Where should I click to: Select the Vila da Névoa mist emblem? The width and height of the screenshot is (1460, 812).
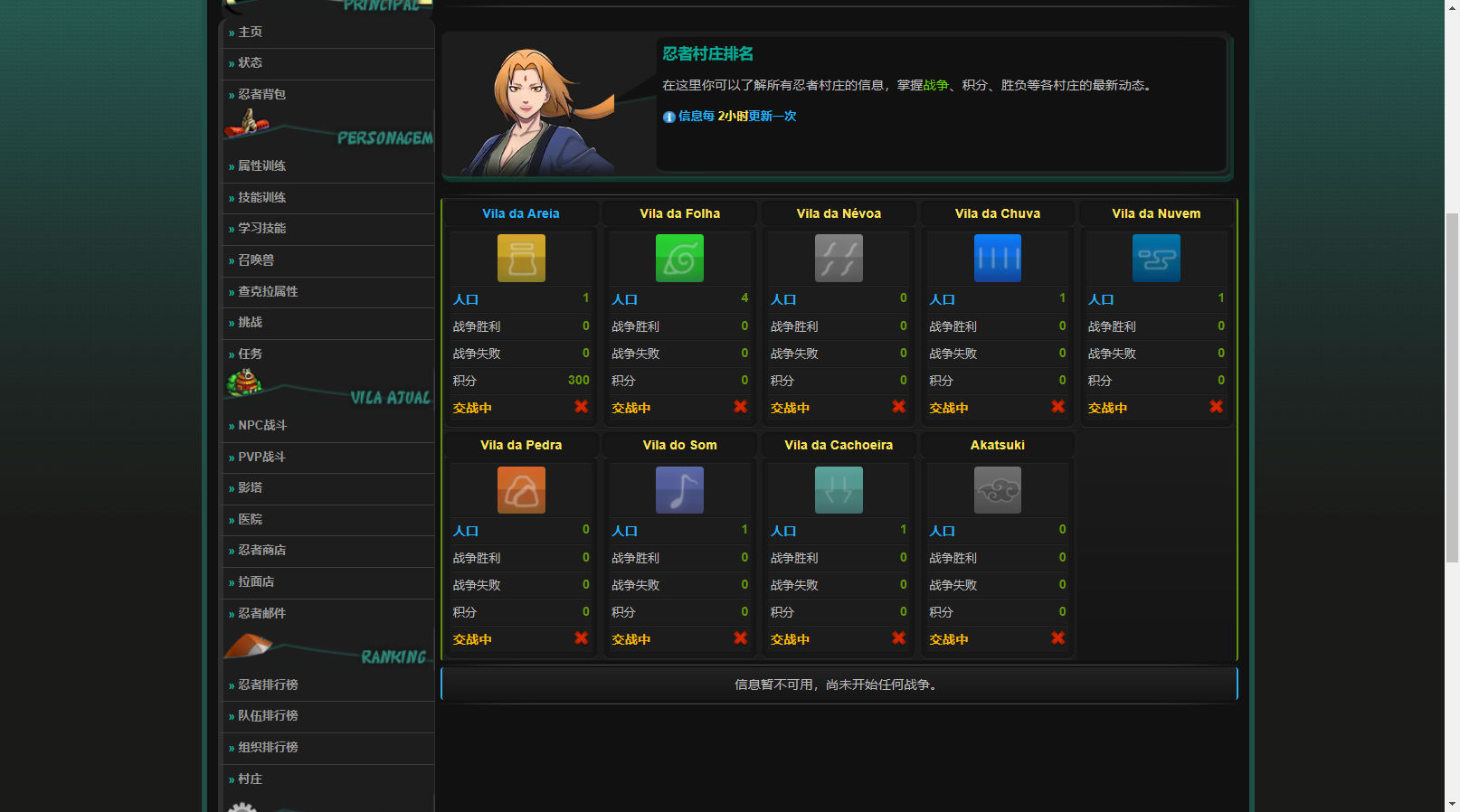pyautogui.click(x=839, y=259)
